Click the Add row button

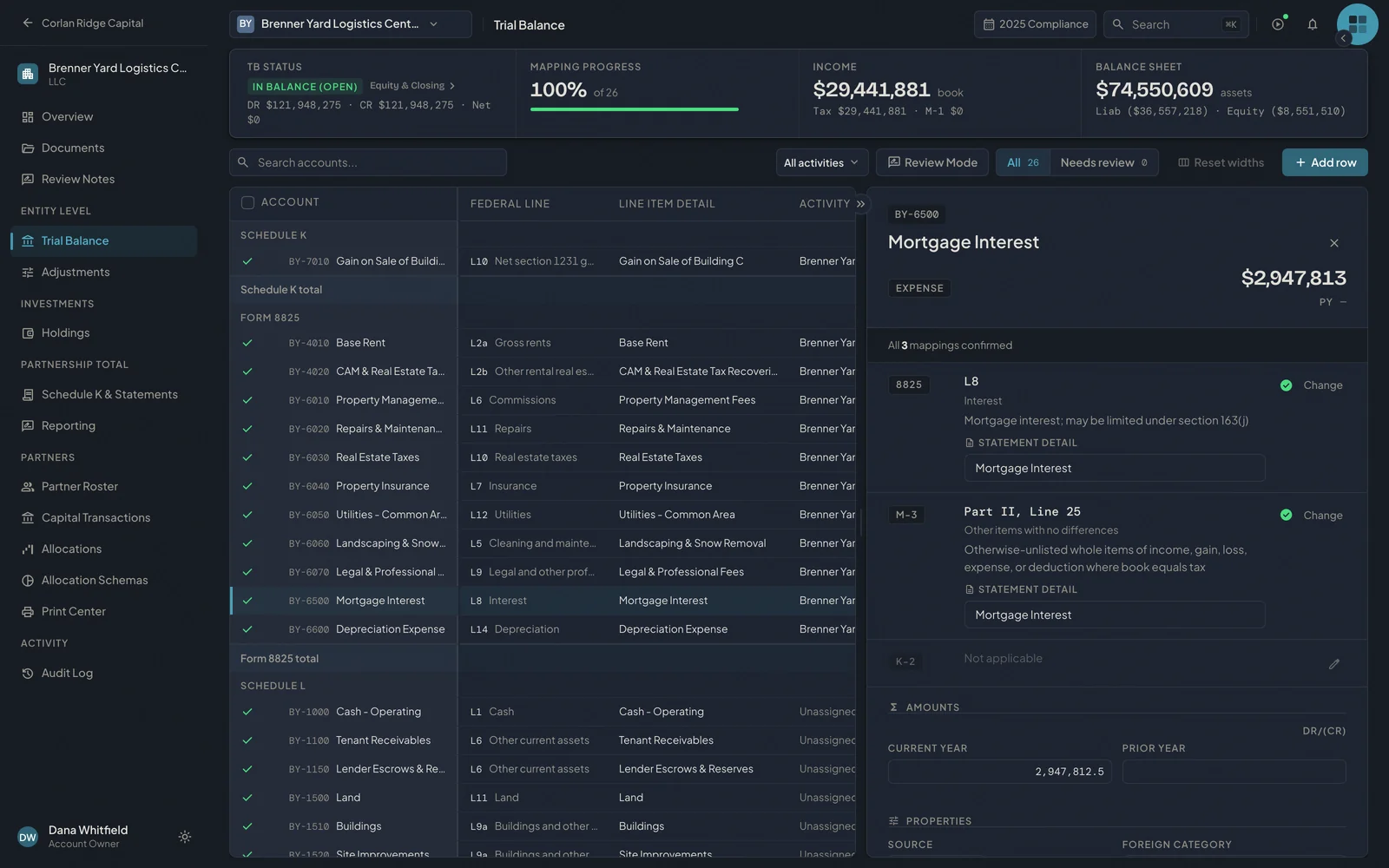click(x=1325, y=162)
